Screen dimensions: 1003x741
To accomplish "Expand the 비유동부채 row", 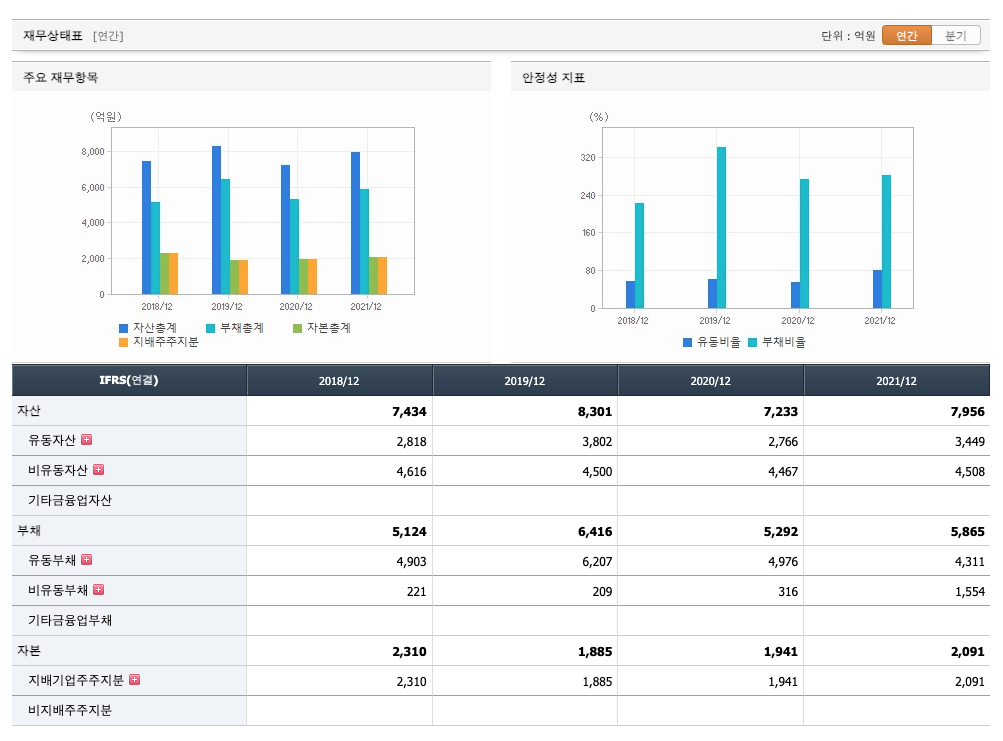I will click(99, 590).
